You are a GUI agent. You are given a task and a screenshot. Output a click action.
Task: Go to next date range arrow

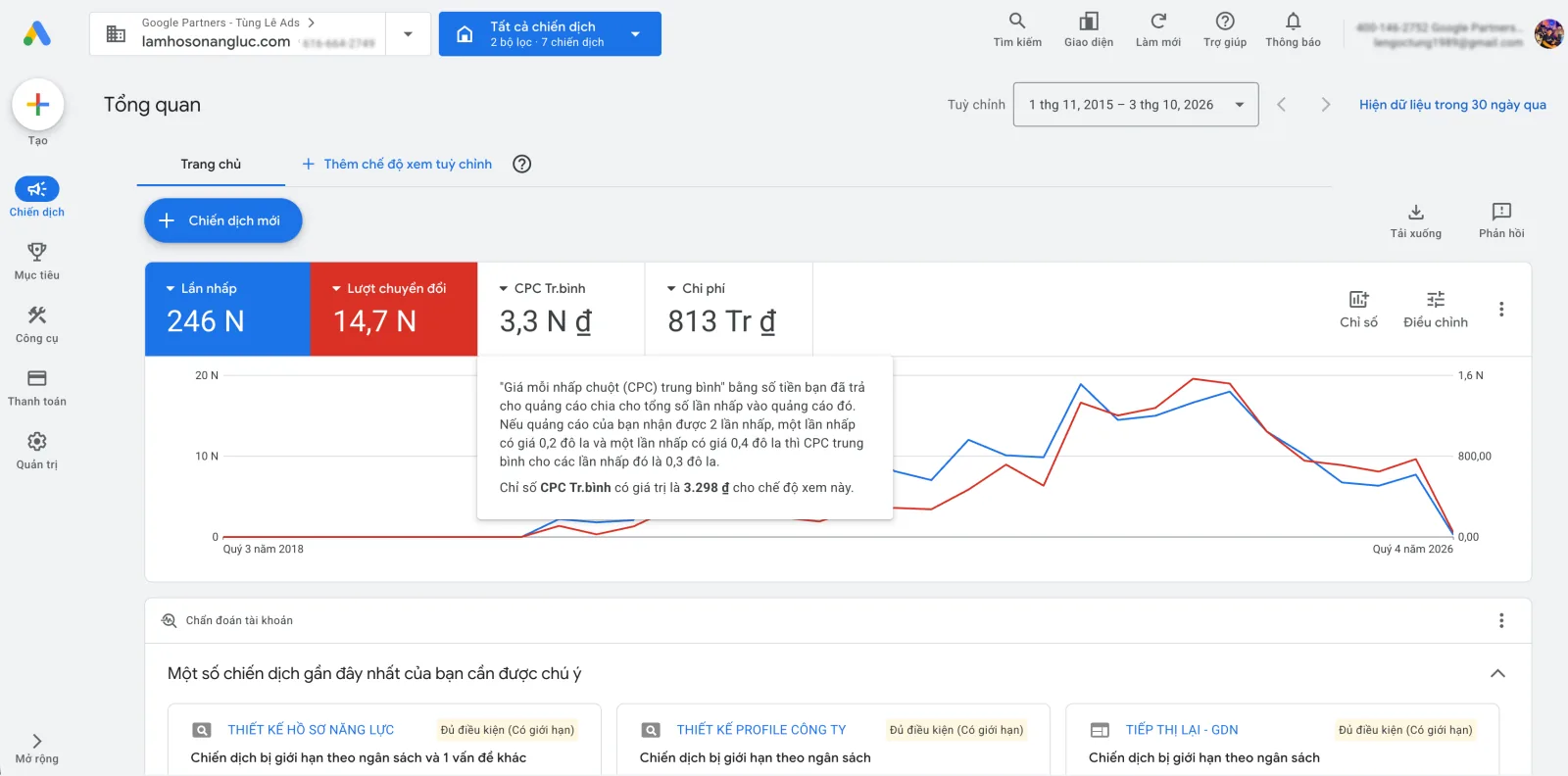click(1325, 105)
